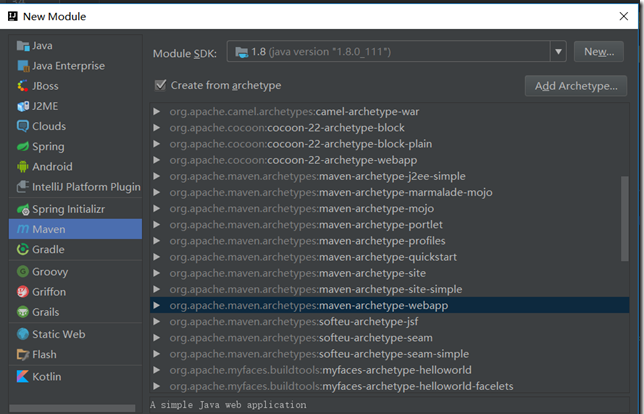Open the Module SDK dropdown arrow
The height and width of the screenshot is (414, 644).
click(x=558, y=52)
